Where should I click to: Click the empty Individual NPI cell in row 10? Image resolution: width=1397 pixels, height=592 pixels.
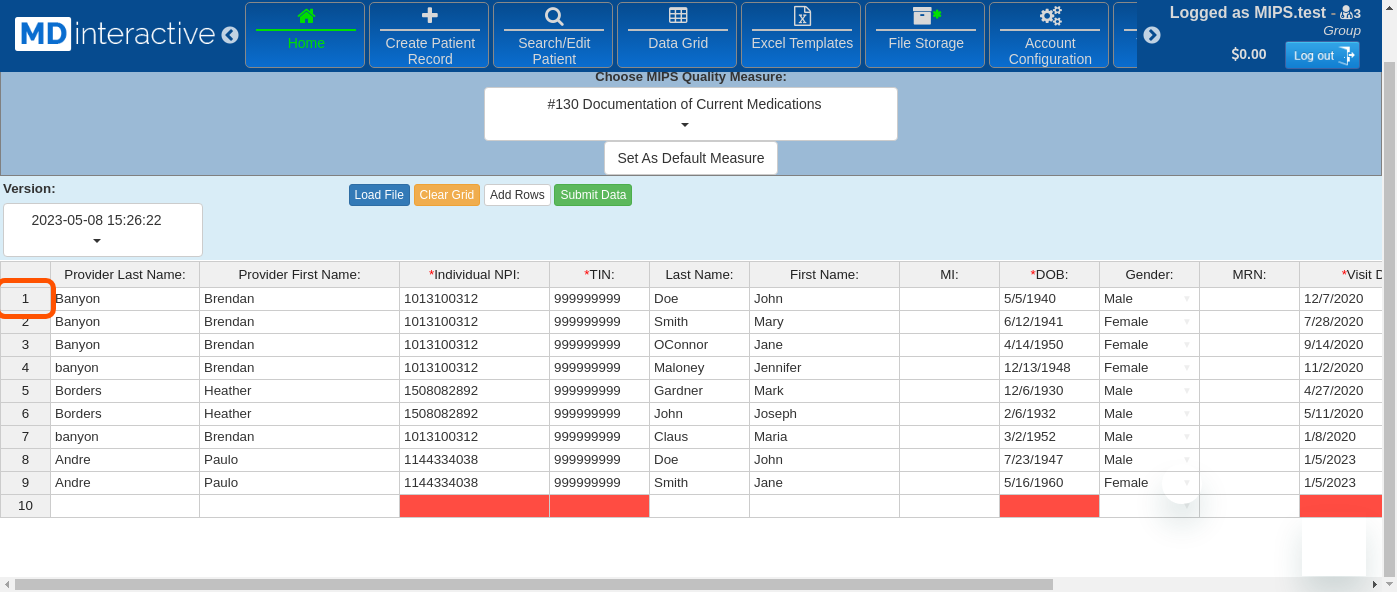coord(474,506)
